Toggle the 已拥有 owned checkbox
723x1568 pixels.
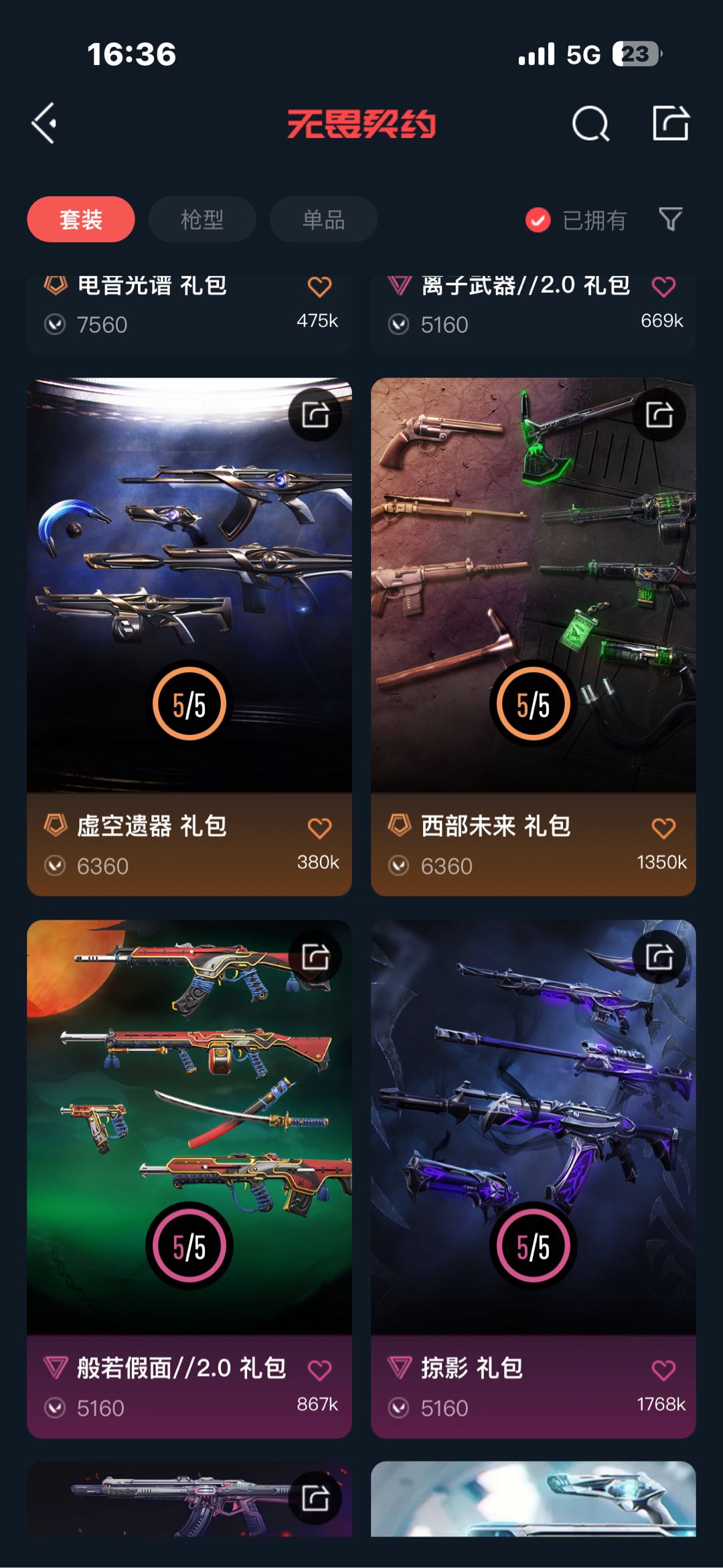pos(538,220)
